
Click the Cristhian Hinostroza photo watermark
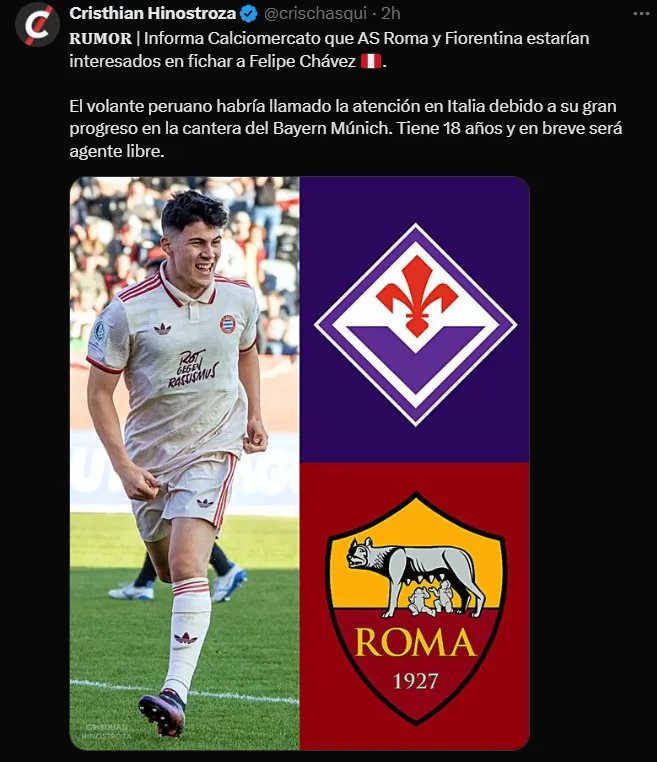[106, 732]
